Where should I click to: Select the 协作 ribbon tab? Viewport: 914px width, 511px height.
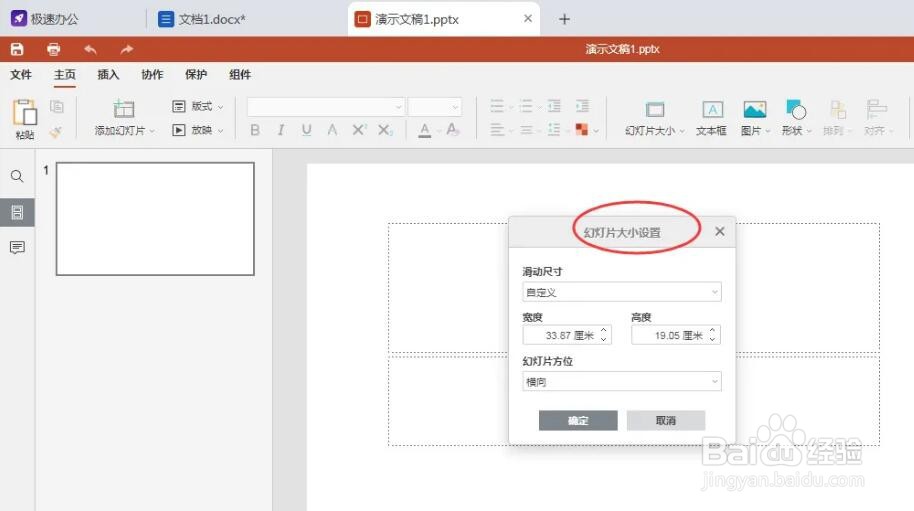coord(152,75)
